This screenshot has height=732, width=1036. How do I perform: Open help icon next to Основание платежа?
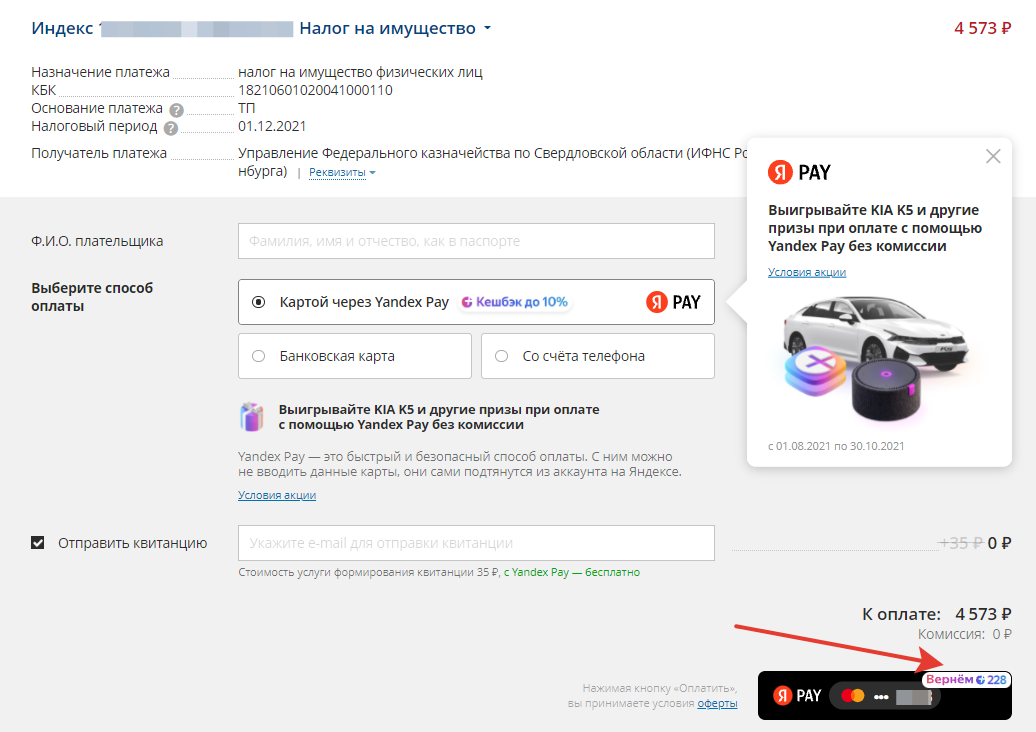176,110
